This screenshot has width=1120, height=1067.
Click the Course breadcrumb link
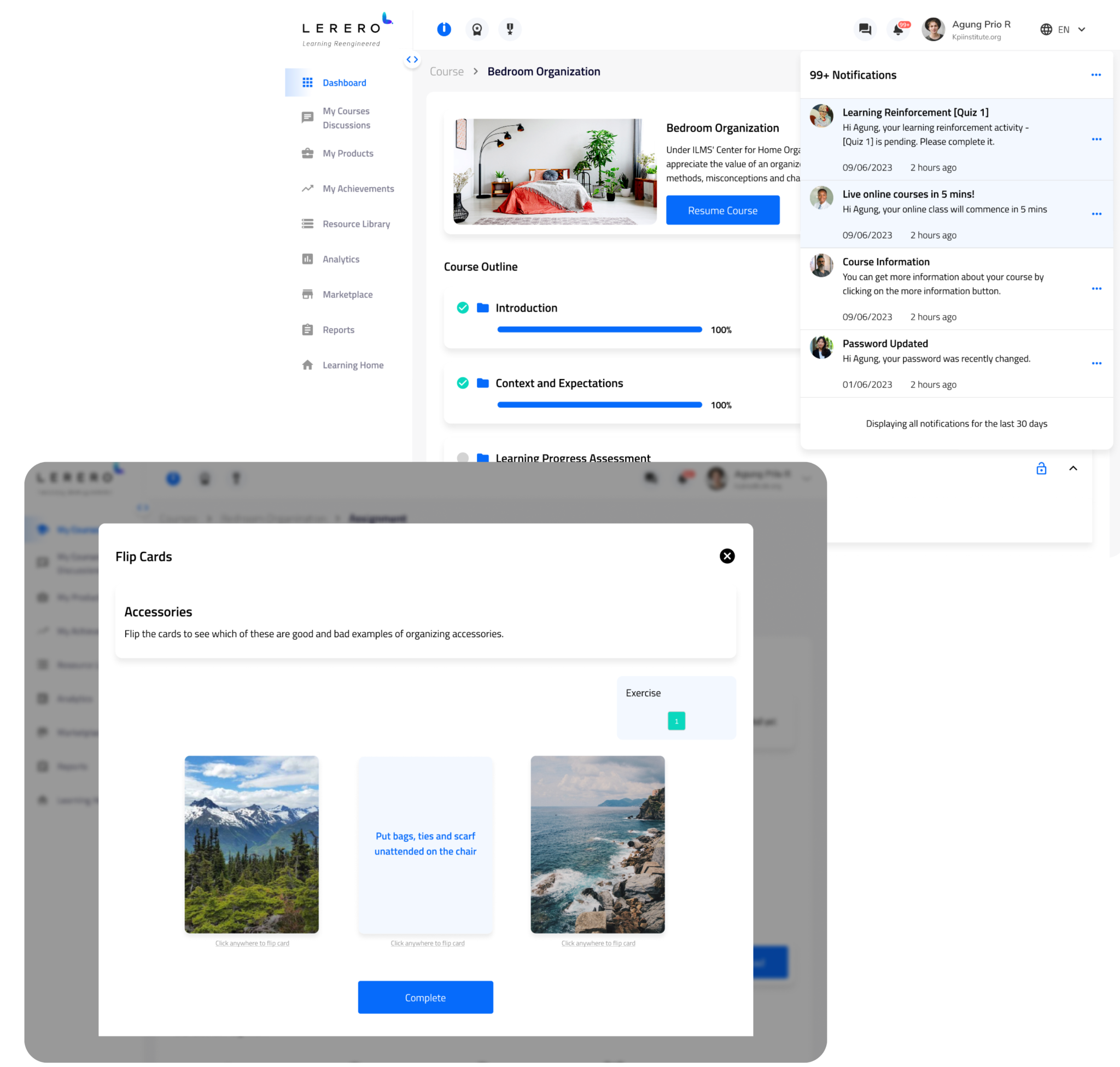446,71
